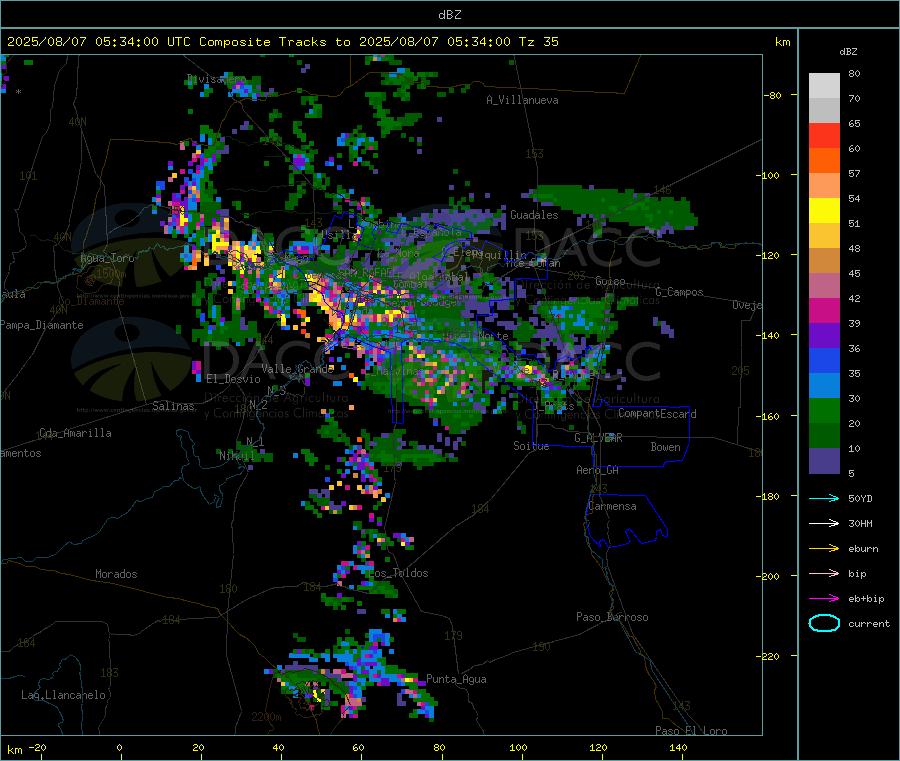Screen dimensions: 900x761
Task: Pick the light gray 70-80 dBZ swatch
Action: click(x=824, y=86)
